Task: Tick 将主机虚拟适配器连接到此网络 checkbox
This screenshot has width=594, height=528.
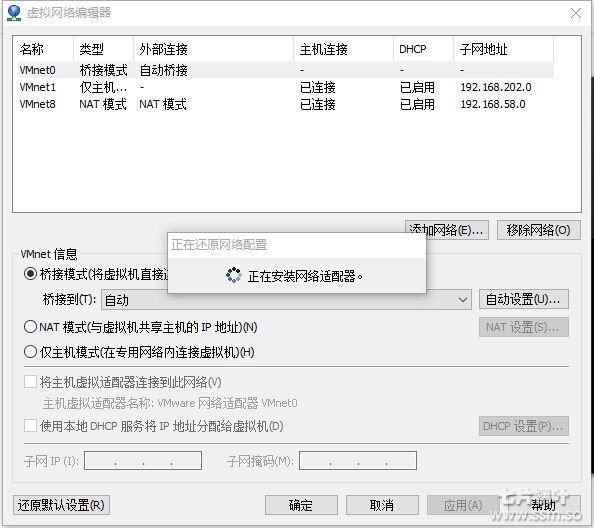Action: (x=30, y=382)
